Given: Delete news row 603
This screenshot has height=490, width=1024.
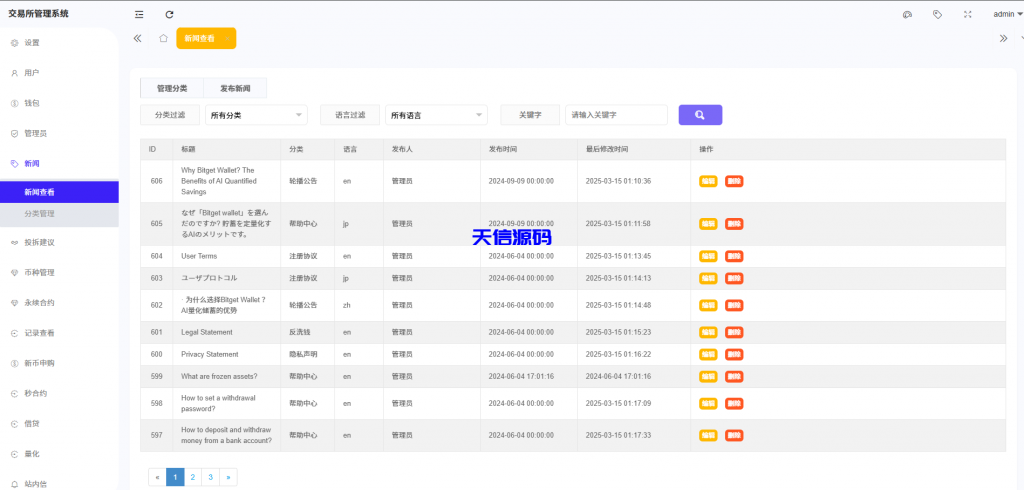Looking at the screenshot, I should tap(734, 278).
